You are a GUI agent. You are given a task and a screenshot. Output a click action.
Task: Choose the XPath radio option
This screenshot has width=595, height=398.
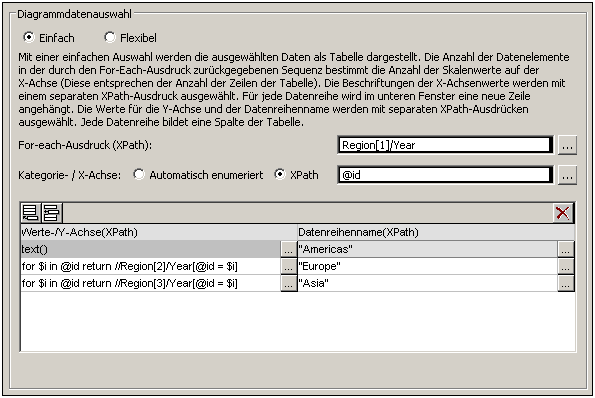[x=280, y=175]
